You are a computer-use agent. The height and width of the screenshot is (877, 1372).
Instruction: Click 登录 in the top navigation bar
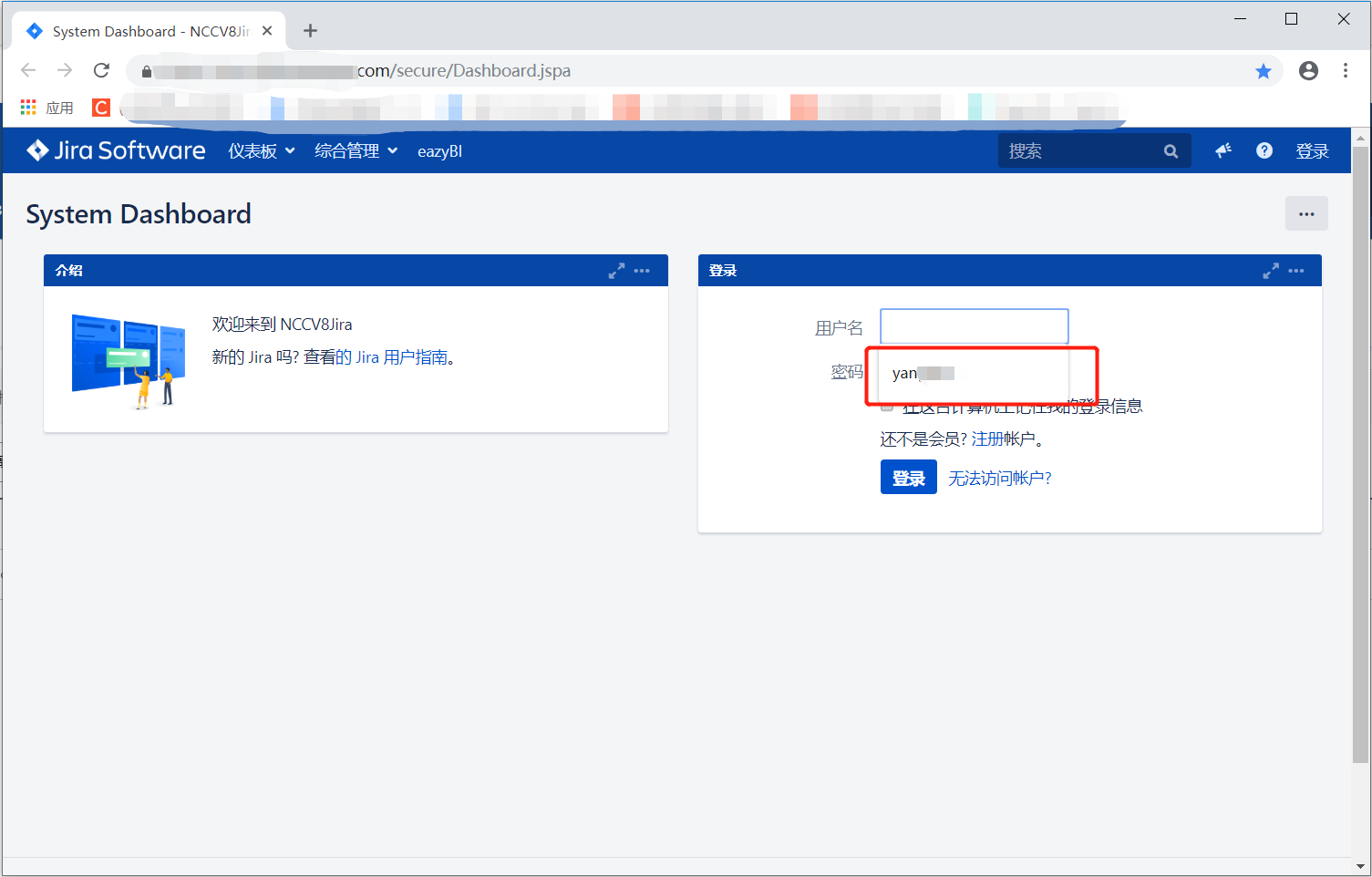[x=1313, y=151]
